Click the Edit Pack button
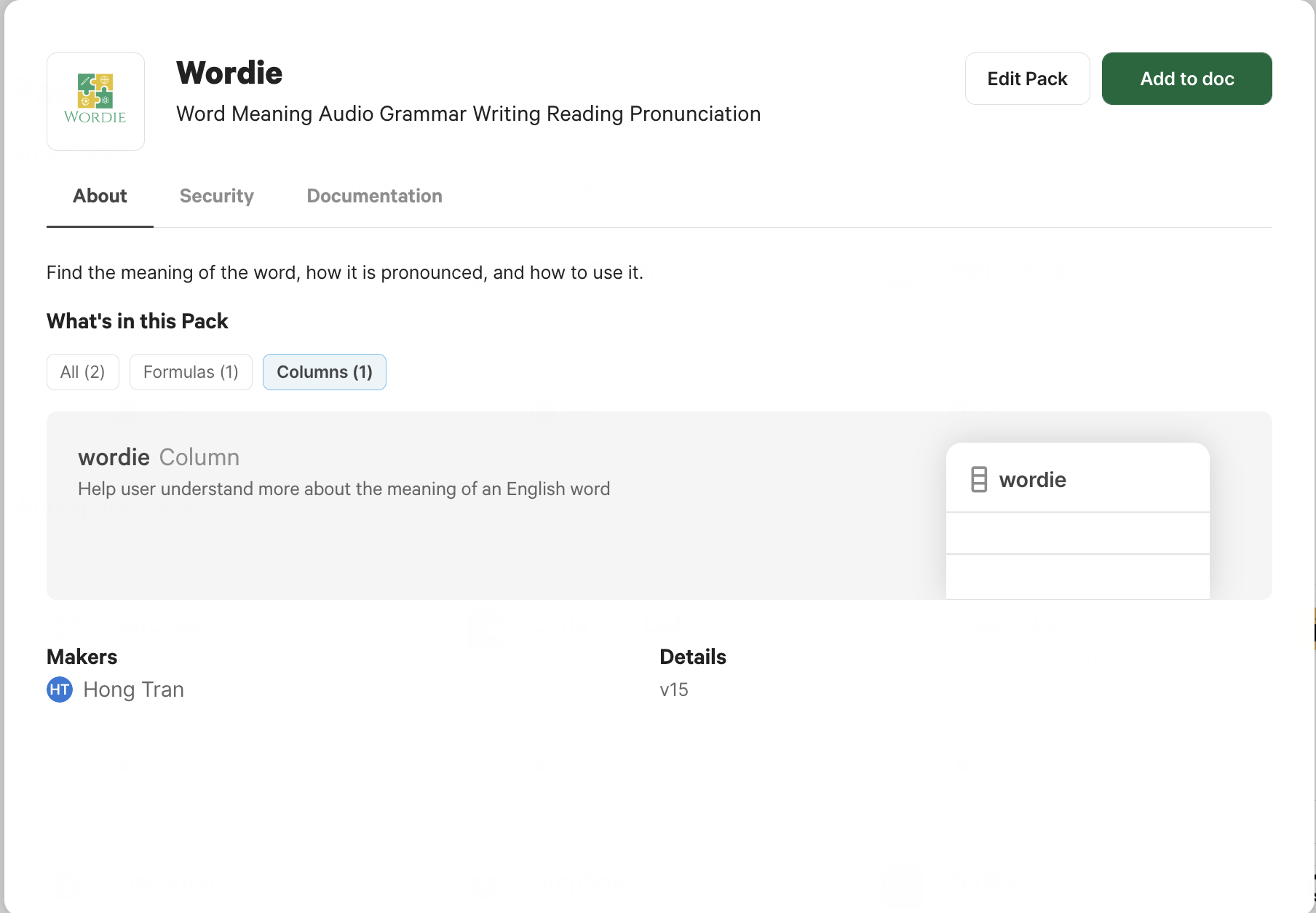This screenshot has width=1316, height=913. 1027,78
